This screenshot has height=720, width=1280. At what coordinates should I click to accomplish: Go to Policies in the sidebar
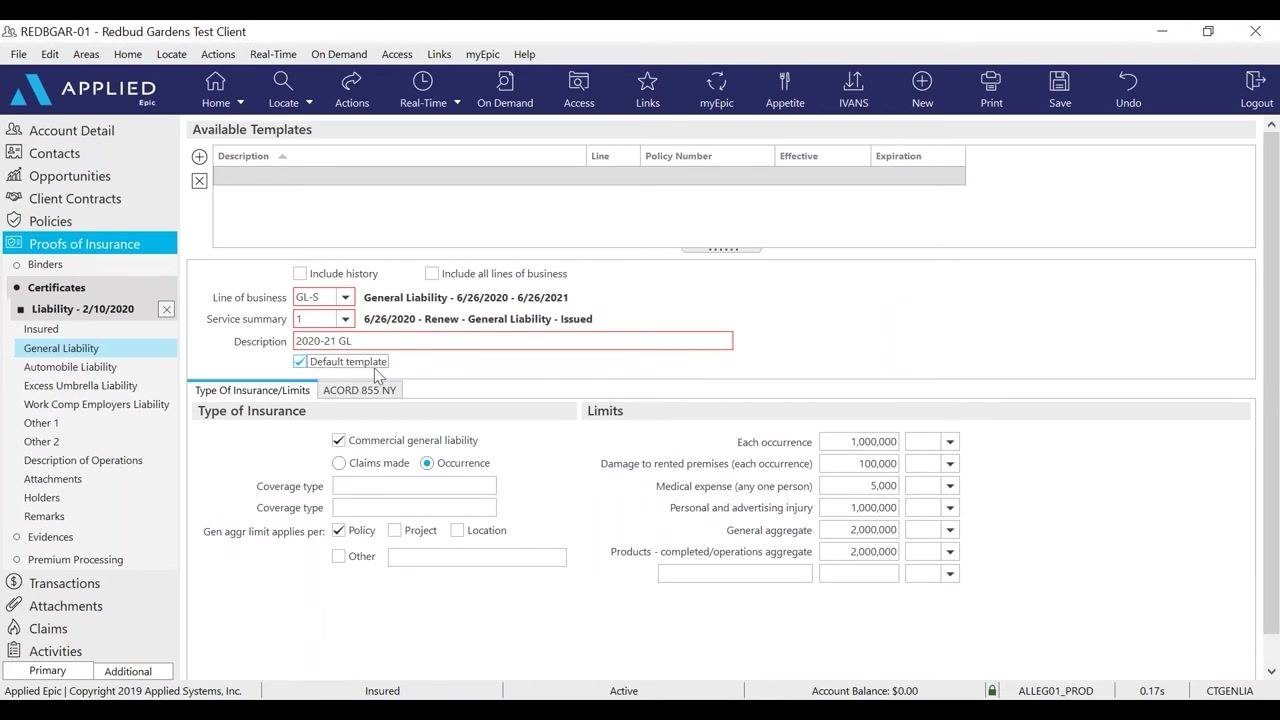click(x=50, y=221)
